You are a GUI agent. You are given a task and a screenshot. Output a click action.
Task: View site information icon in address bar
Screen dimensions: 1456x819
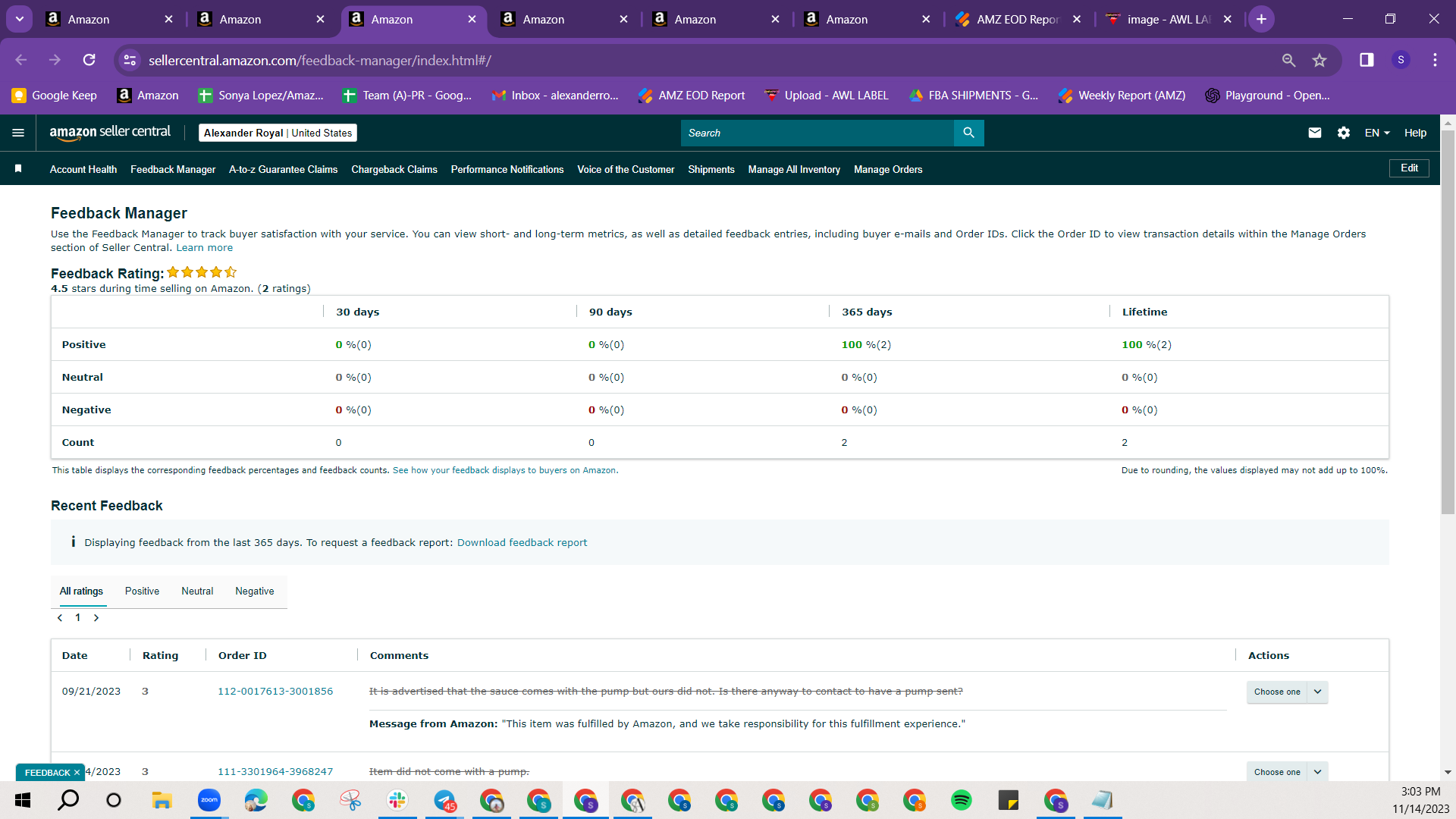(130, 60)
